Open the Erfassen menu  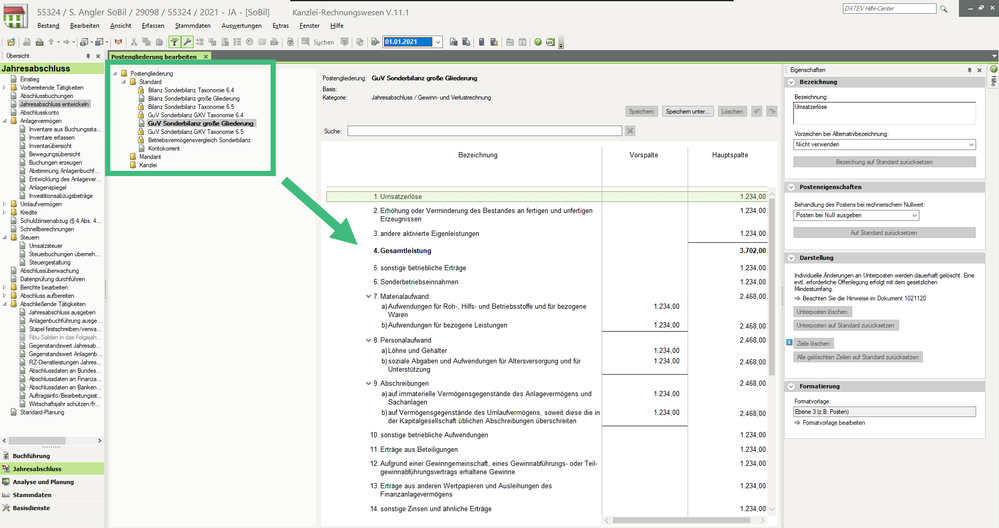[153, 25]
